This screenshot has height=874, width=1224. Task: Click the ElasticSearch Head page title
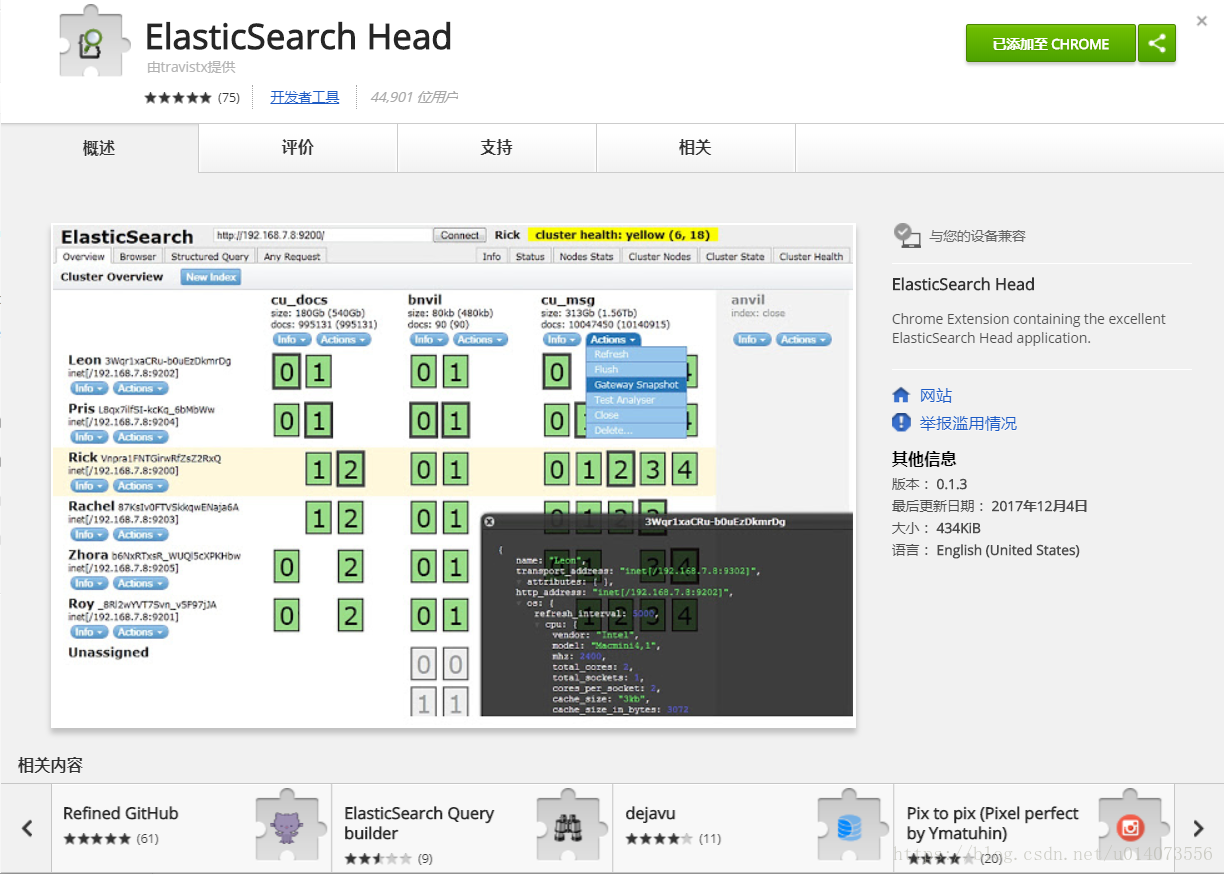(x=298, y=37)
